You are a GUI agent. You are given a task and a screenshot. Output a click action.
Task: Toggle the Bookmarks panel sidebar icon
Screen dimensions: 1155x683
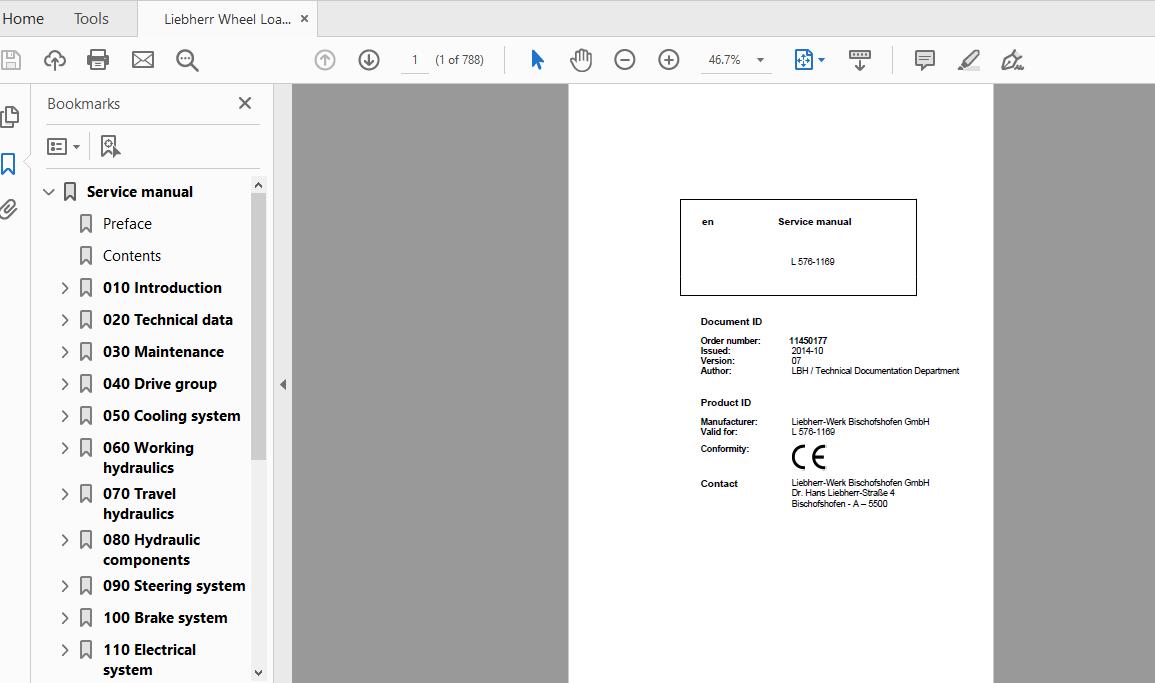[8, 164]
